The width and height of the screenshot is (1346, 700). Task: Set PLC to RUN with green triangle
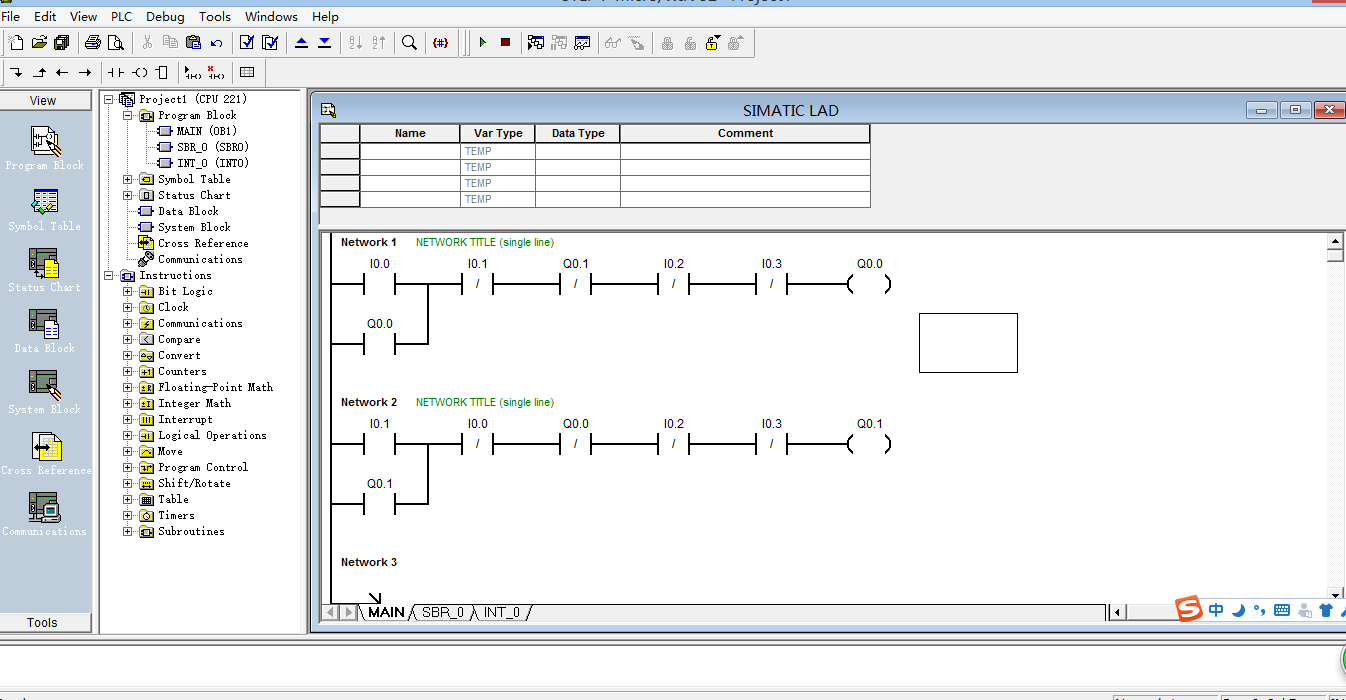click(482, 42)
